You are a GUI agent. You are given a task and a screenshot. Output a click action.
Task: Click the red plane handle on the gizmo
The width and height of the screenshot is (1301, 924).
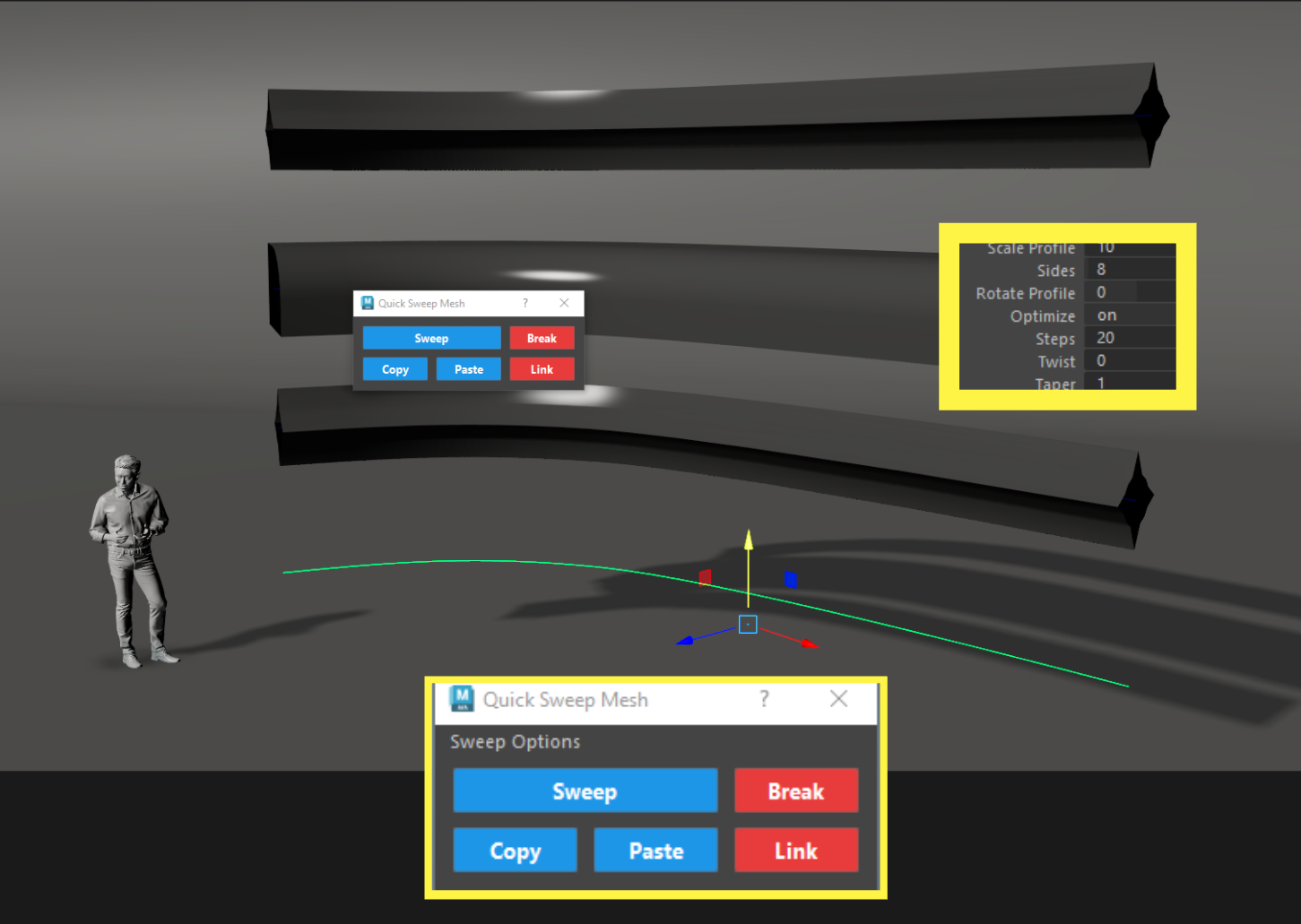(x=705, y=577)
